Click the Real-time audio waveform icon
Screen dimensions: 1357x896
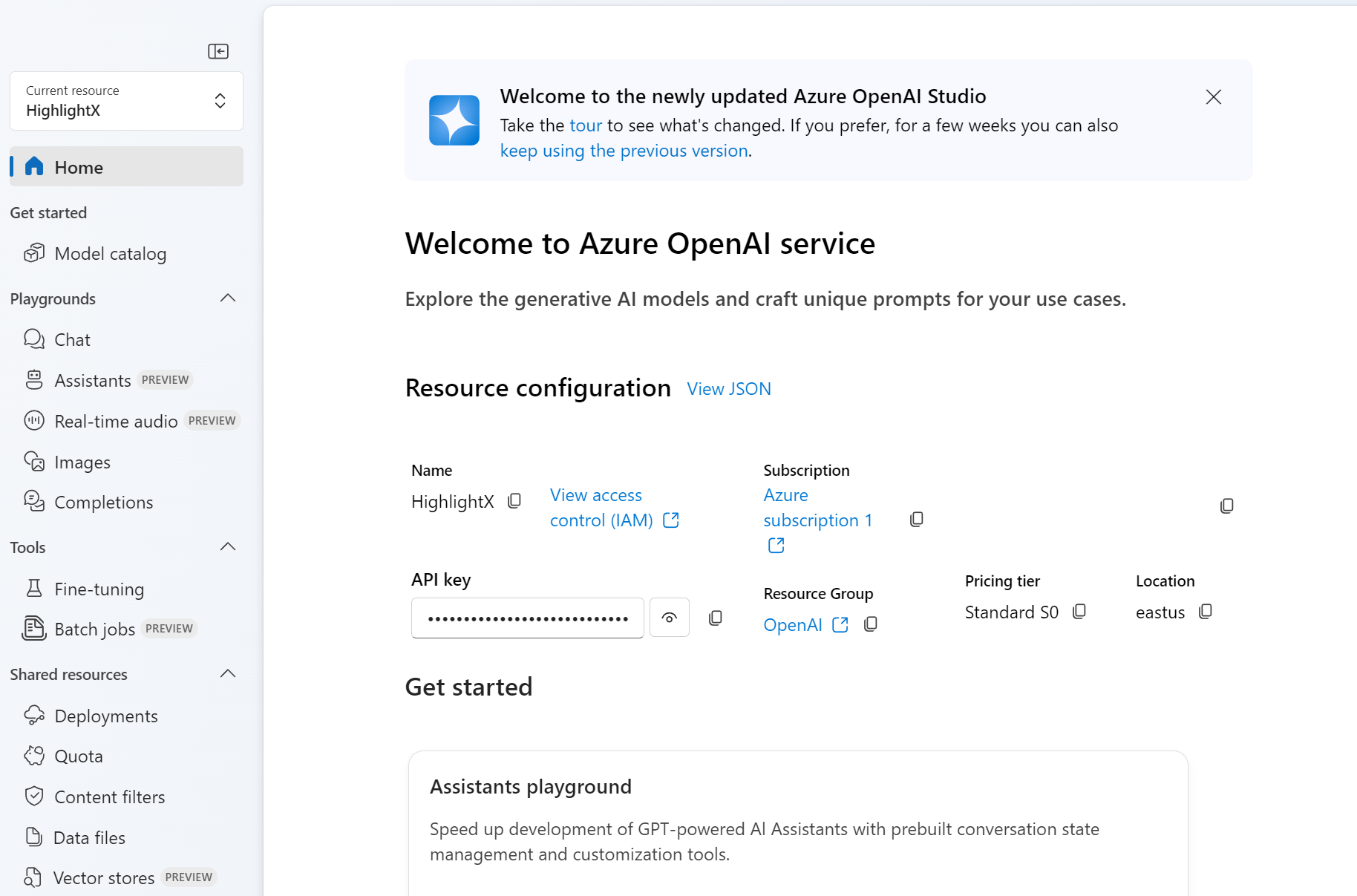click(x=34, y=421)
